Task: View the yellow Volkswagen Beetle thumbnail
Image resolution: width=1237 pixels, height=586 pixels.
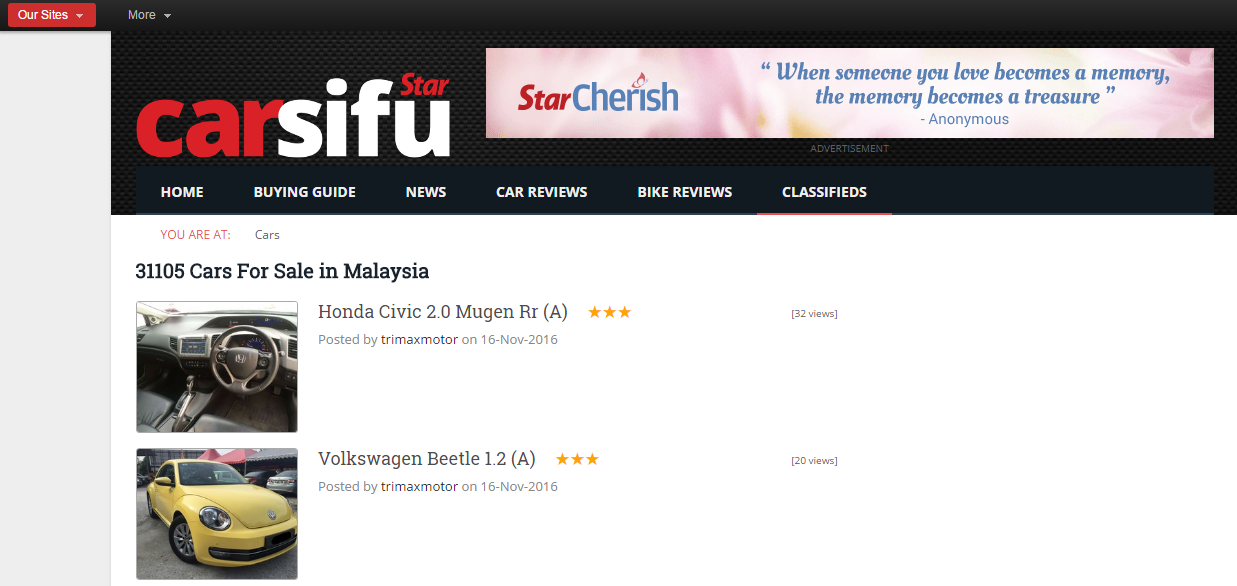Action: tap(217, 514)
